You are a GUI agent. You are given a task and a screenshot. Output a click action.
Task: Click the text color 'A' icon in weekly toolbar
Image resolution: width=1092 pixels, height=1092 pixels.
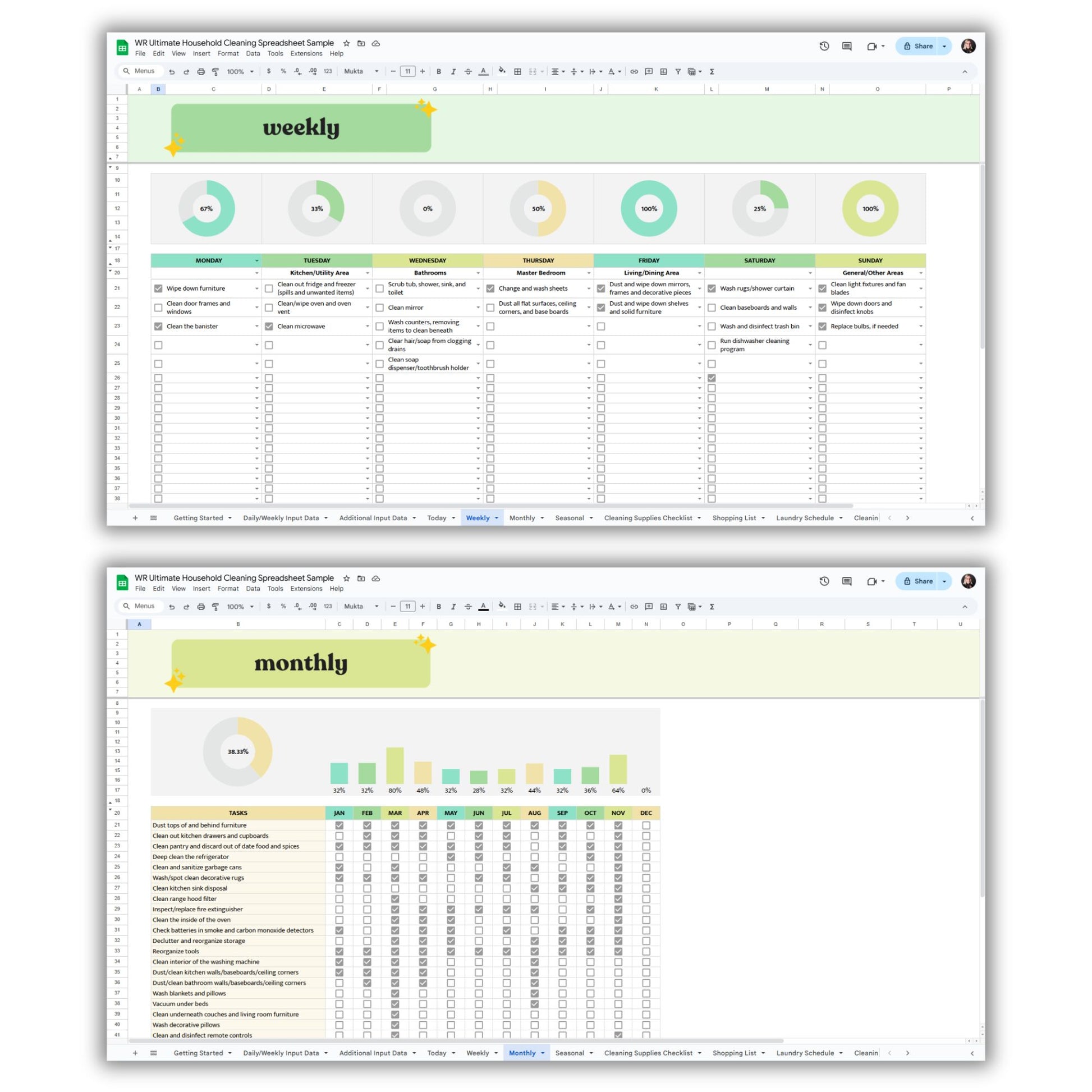coord(483,72)
